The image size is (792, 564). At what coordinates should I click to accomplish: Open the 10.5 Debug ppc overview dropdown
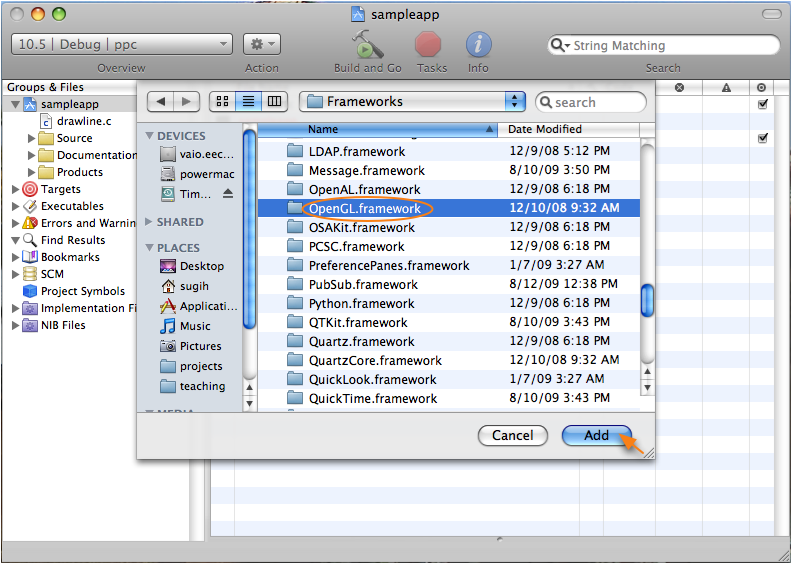pyautogui.click(x=122, y=44)
